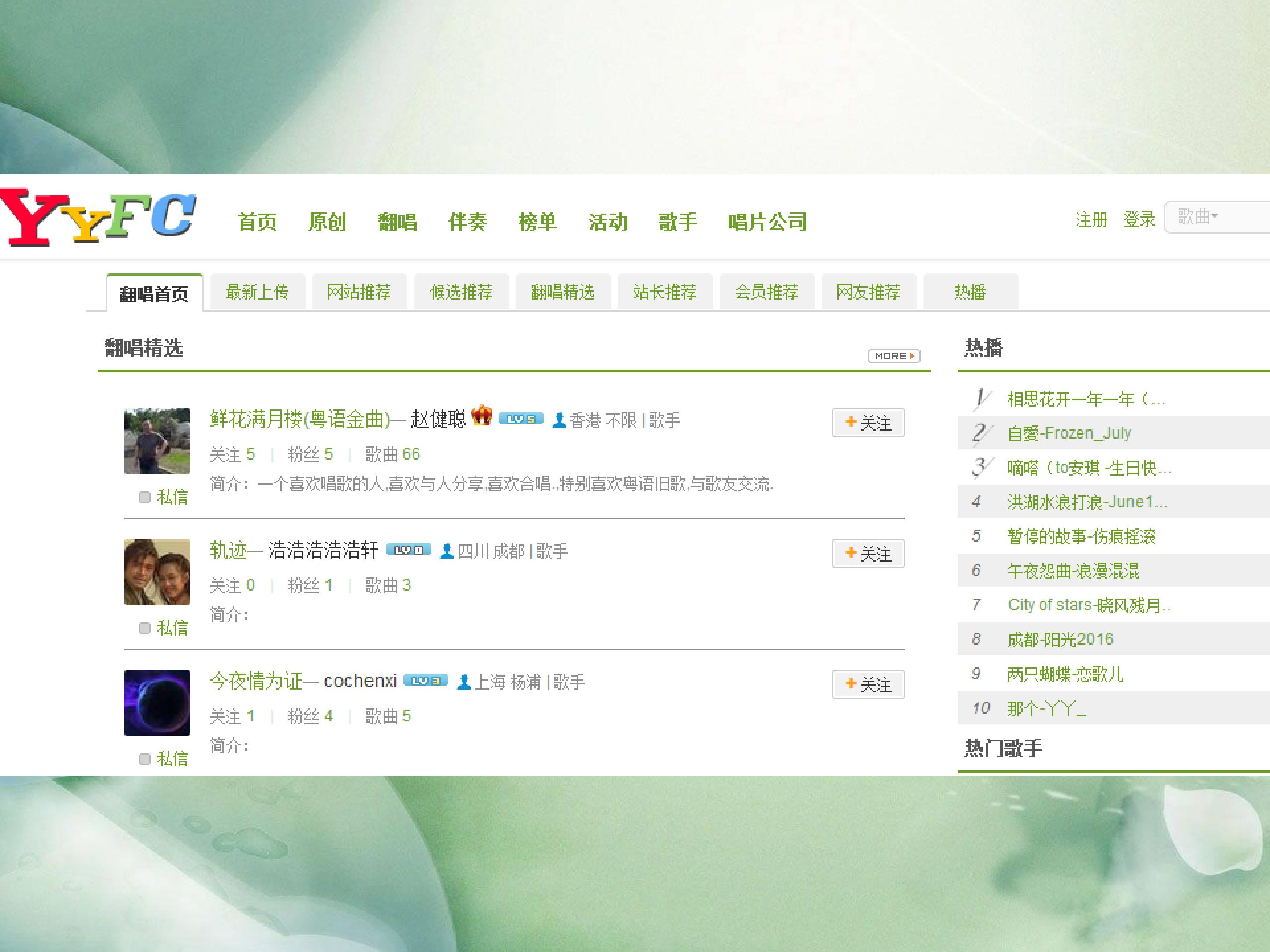Open hot song 暂停的故事-伤痕摇滚
Image resolution: width=1270 pixels, height=952 pixels.
pos(1081,536)
